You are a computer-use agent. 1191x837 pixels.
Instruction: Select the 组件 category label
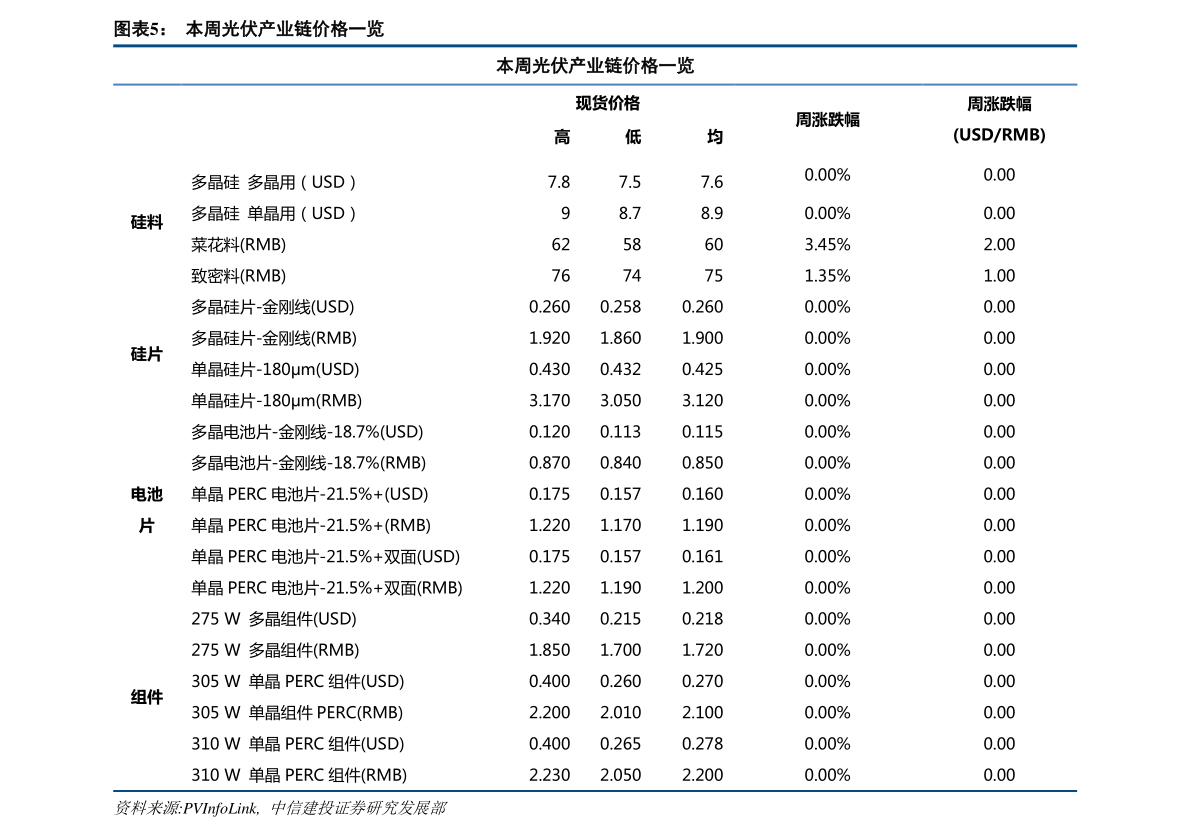145,697
